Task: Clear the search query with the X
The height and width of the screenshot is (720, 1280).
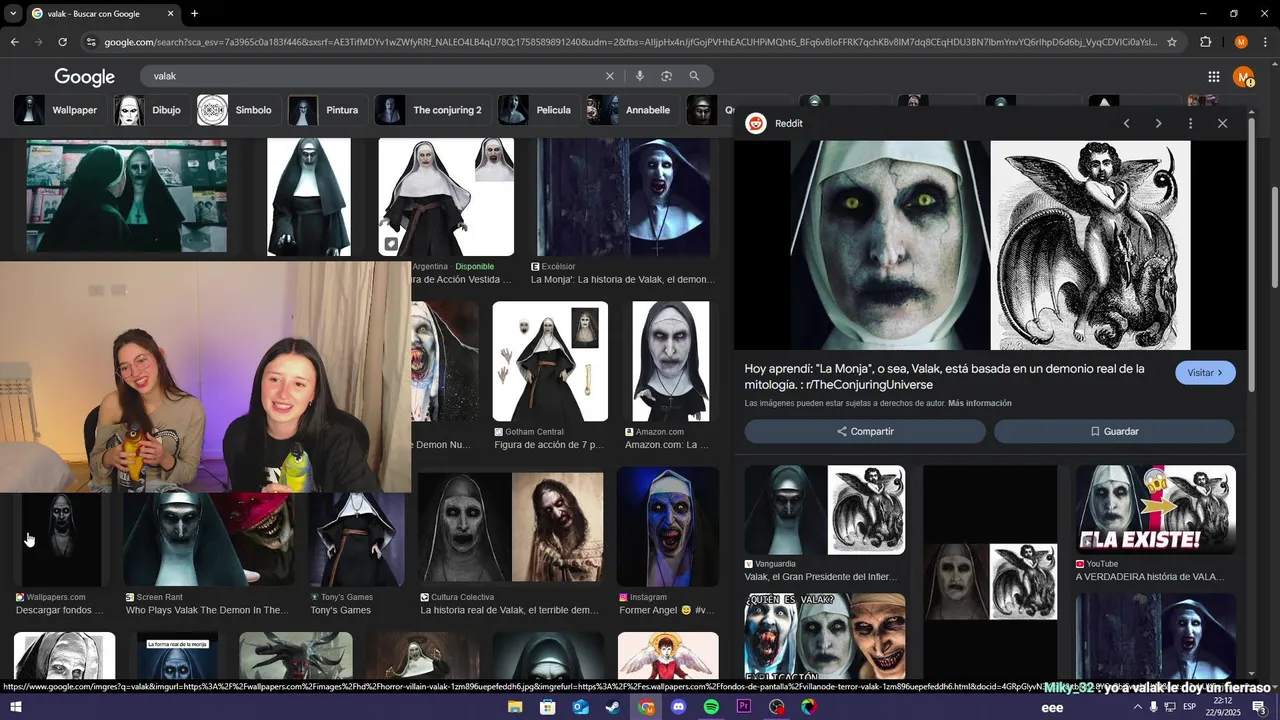Action: (x=610, y=76)
